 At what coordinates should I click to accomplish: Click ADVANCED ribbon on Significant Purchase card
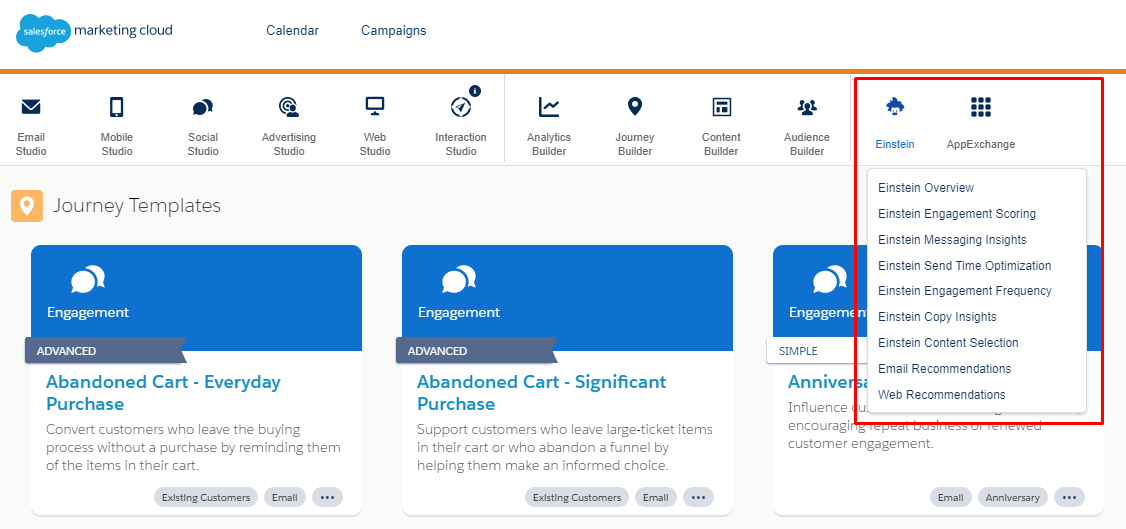[475, 351]
